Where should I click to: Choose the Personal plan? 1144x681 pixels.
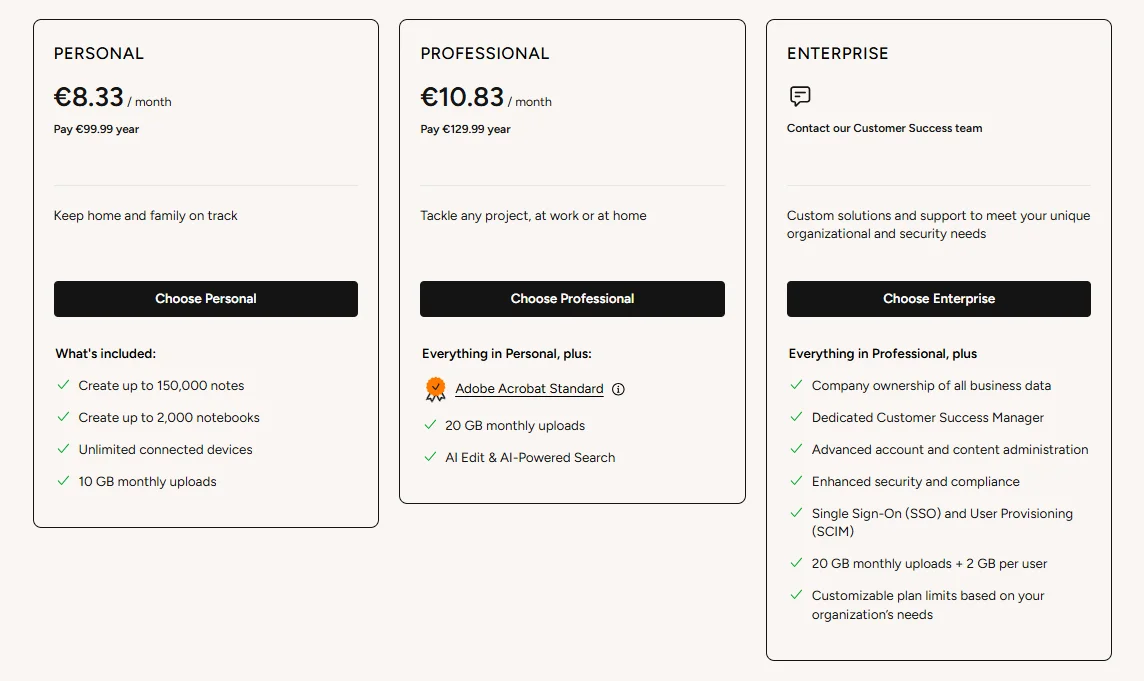205,299
